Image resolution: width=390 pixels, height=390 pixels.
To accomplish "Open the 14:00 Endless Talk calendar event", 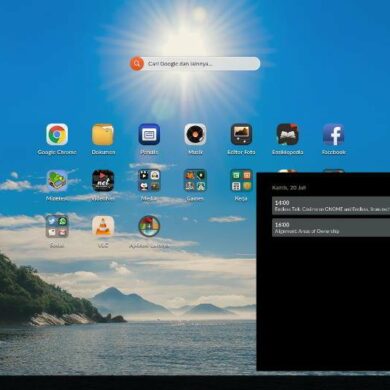I will (331, 206).
